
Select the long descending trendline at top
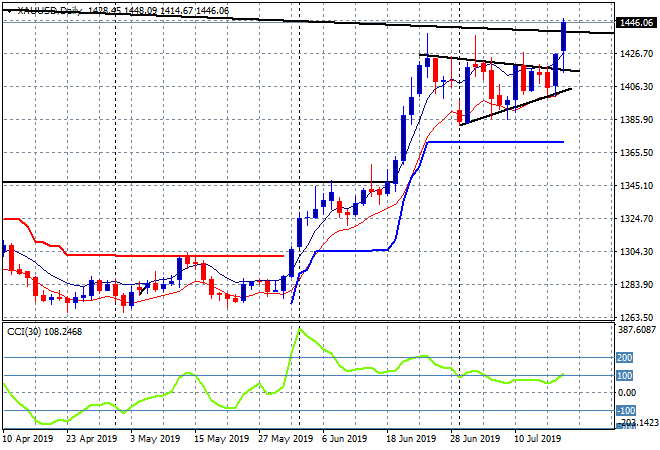pyautogui.click(x=307, y=21)
